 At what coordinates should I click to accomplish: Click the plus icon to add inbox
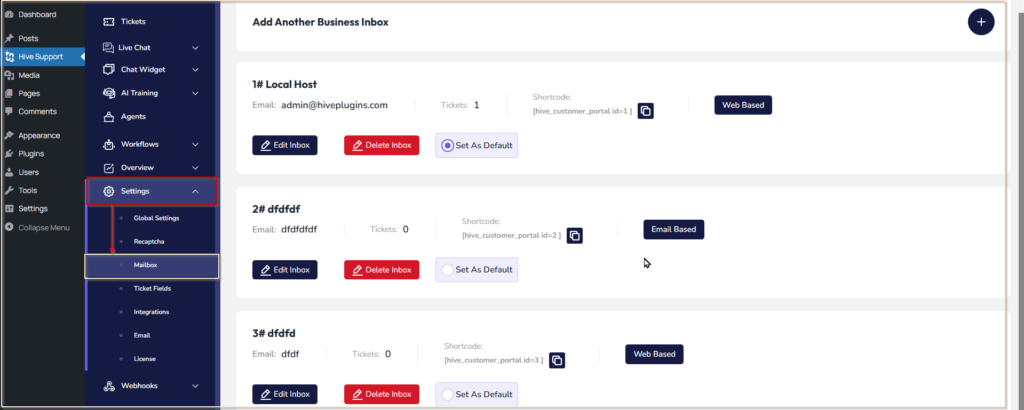(980, 22)
